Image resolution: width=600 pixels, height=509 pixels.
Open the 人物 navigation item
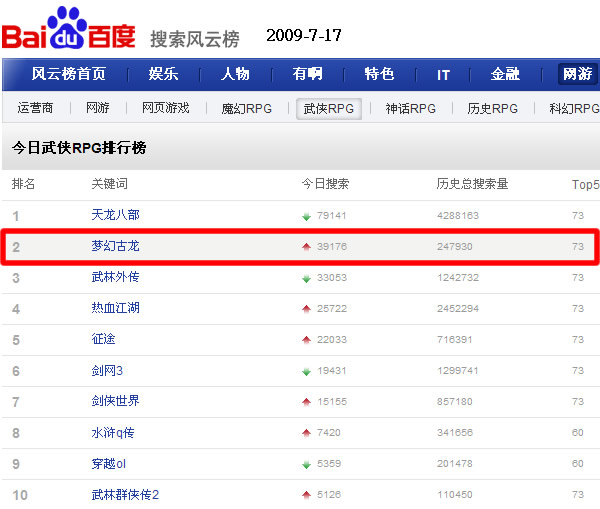click(x=235, y=74)
